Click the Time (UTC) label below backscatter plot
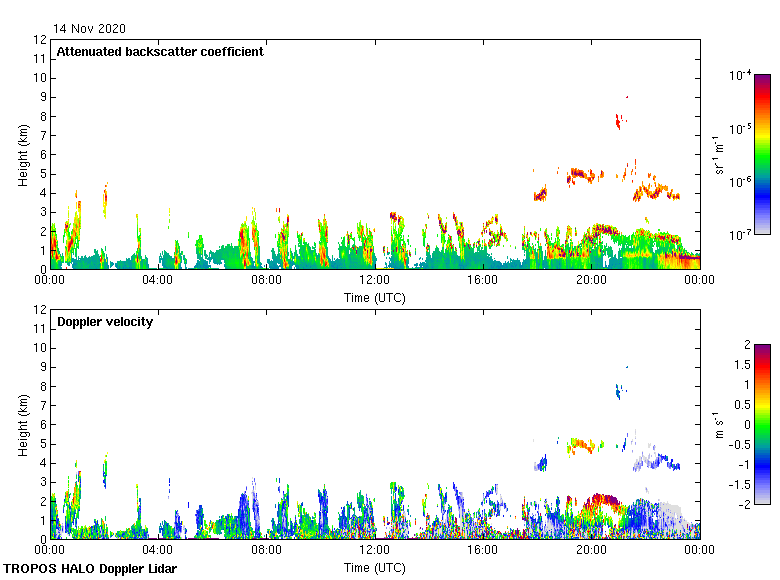Image resolution: width=780 pixels, height=580 pixels. [x=374, y=297]
